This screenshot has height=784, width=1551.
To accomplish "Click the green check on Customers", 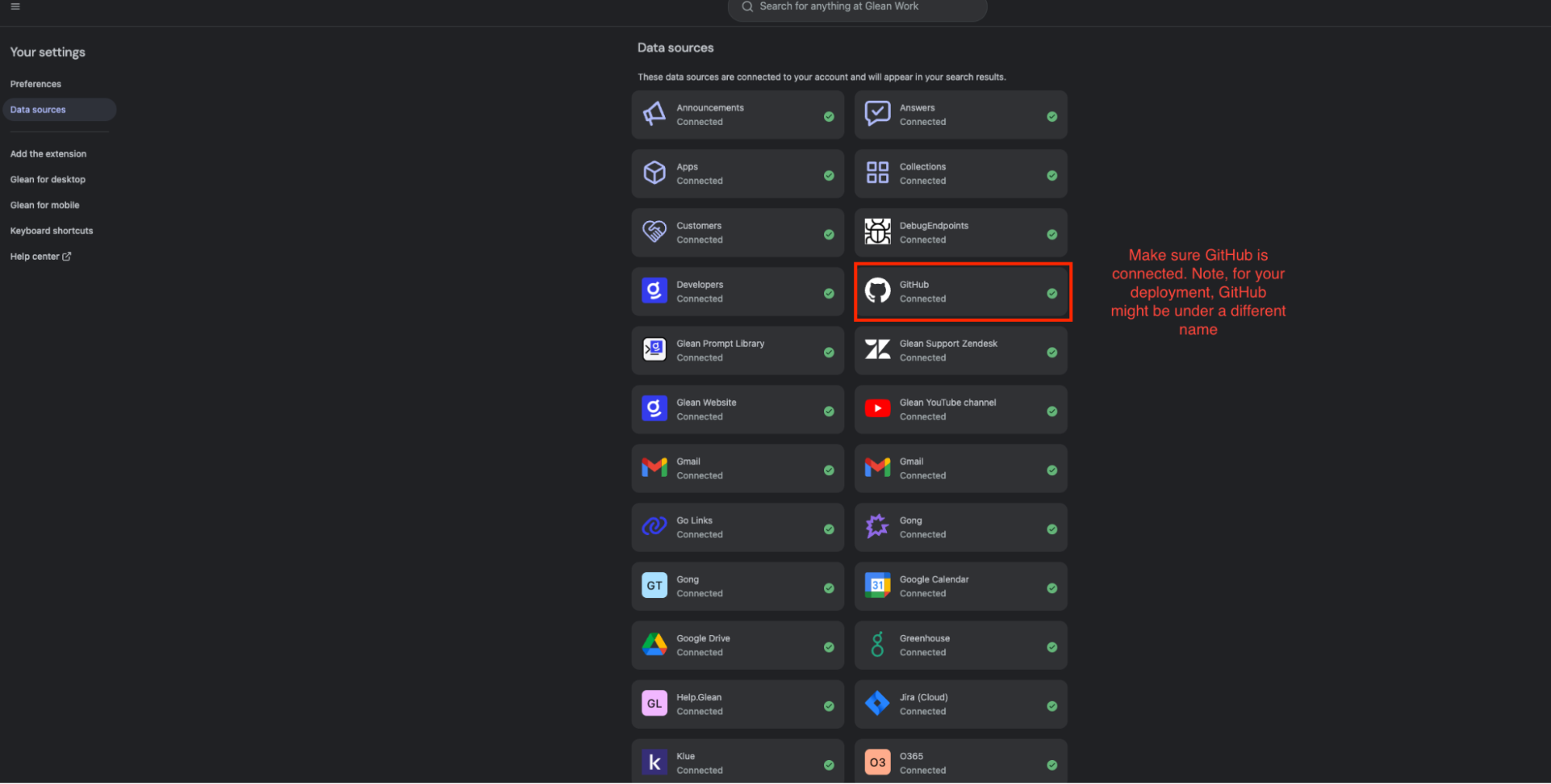I will (829, 234).
